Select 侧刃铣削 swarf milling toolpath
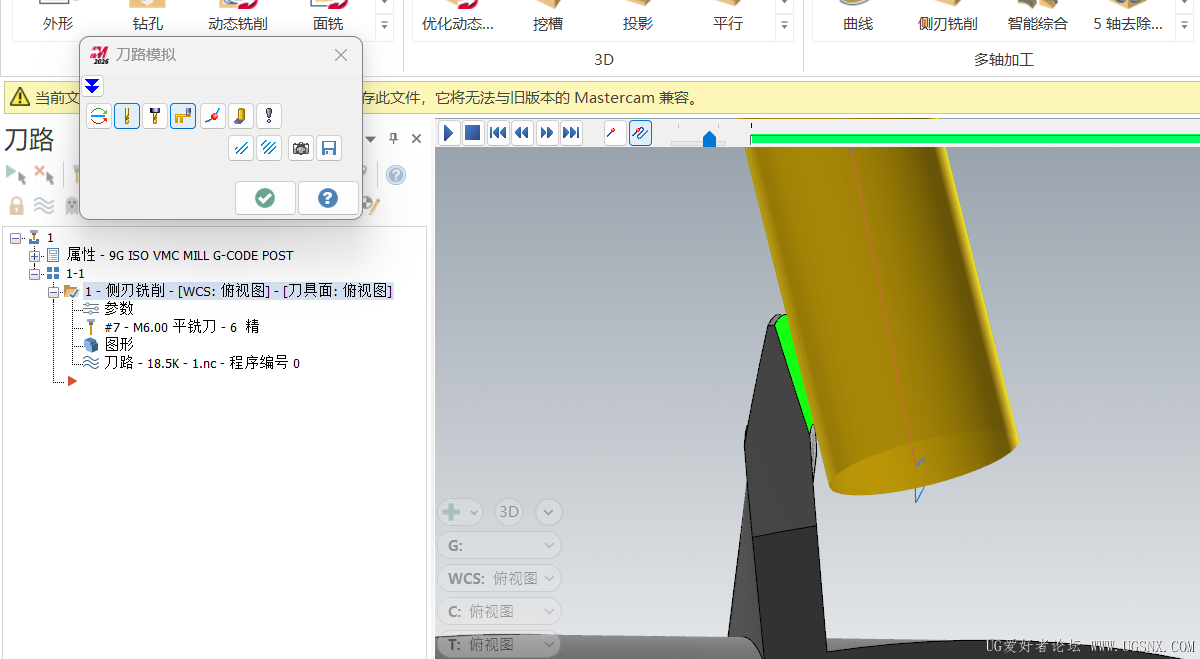 [948, 17]
